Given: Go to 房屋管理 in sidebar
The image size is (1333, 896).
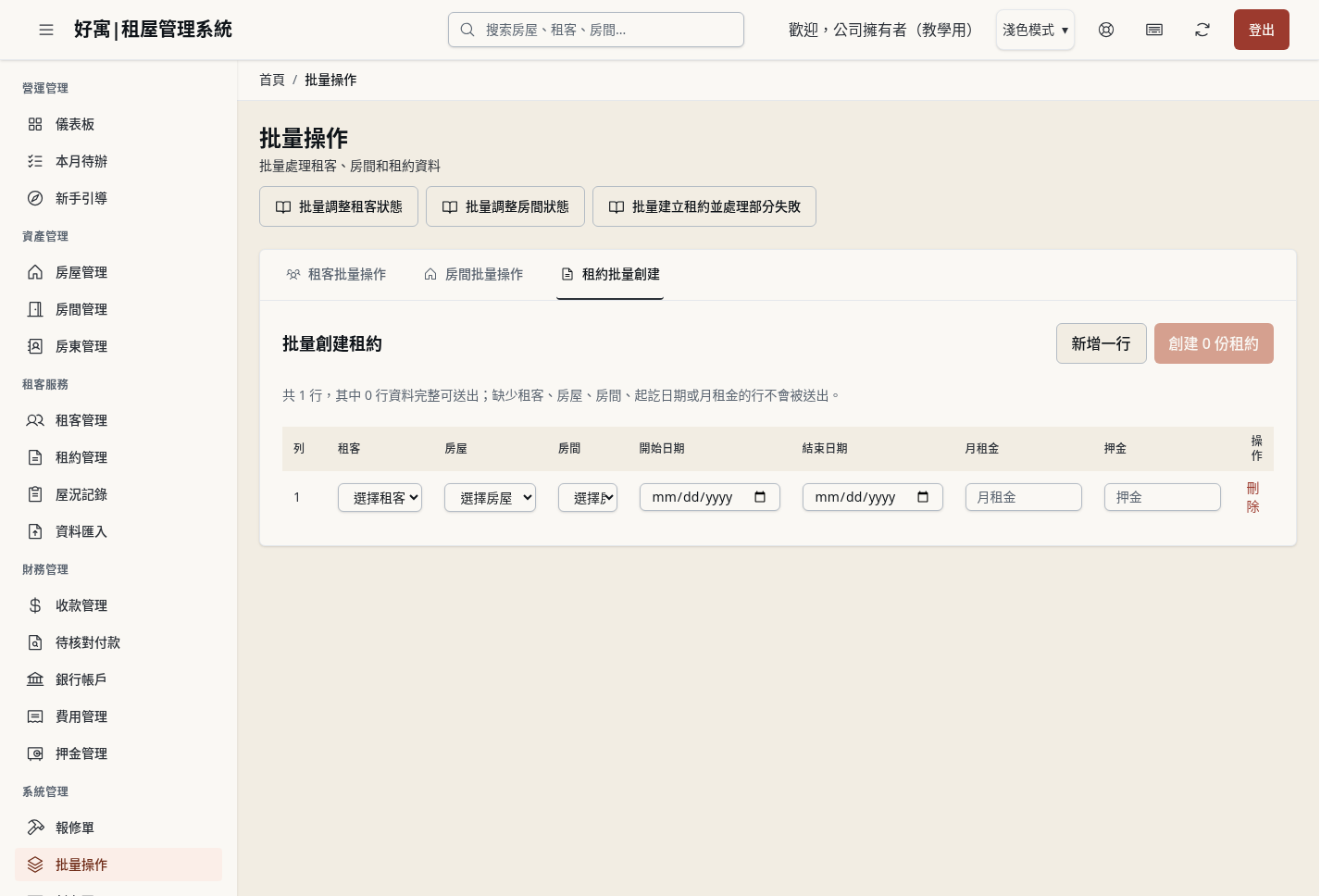Looking at the screenshot, I should coord(118,272).
